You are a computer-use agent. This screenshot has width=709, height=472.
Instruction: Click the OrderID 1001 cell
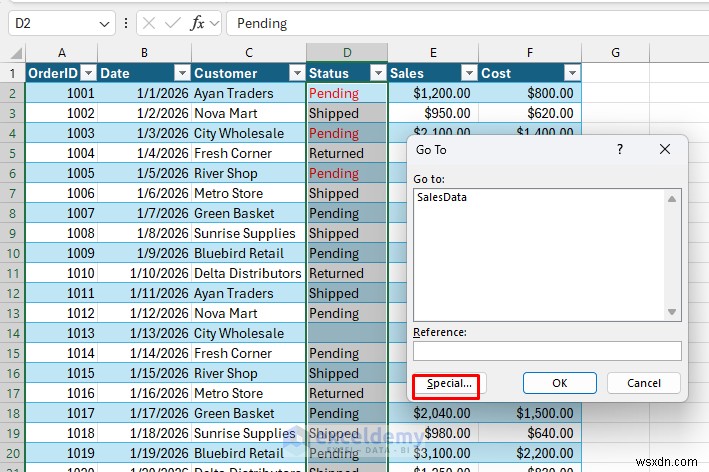[x=62, y=93]
